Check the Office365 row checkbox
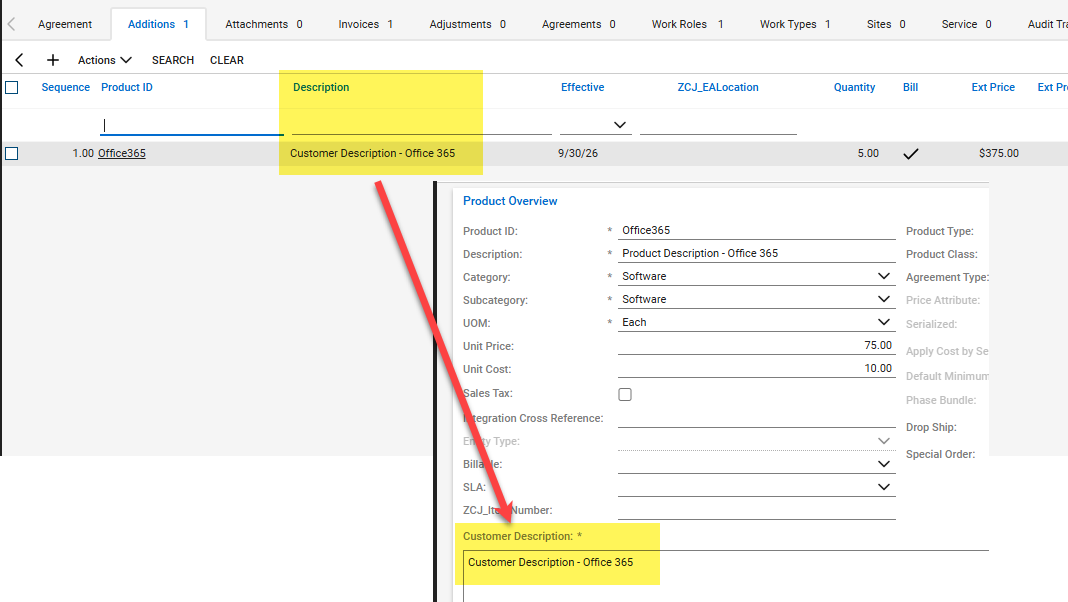1068x602 pixels. [x=12, y=153]
